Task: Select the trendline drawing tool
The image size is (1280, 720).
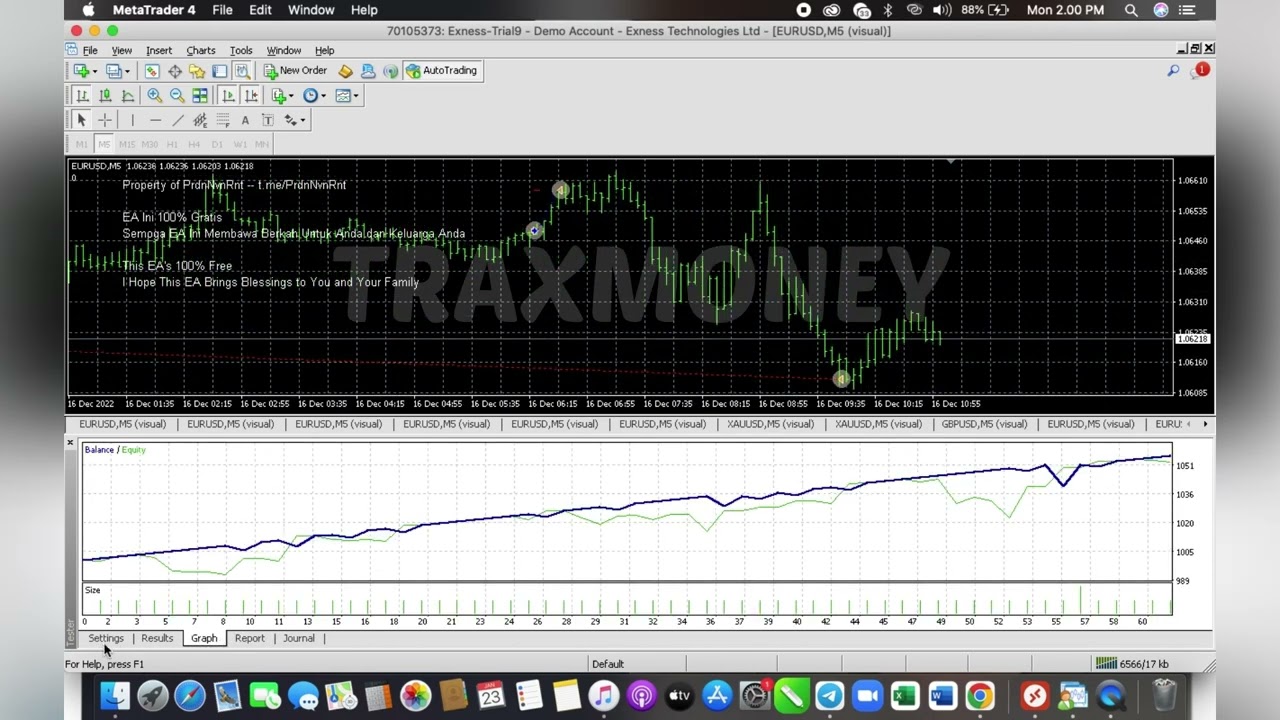Action: click(x=178, y=120)
